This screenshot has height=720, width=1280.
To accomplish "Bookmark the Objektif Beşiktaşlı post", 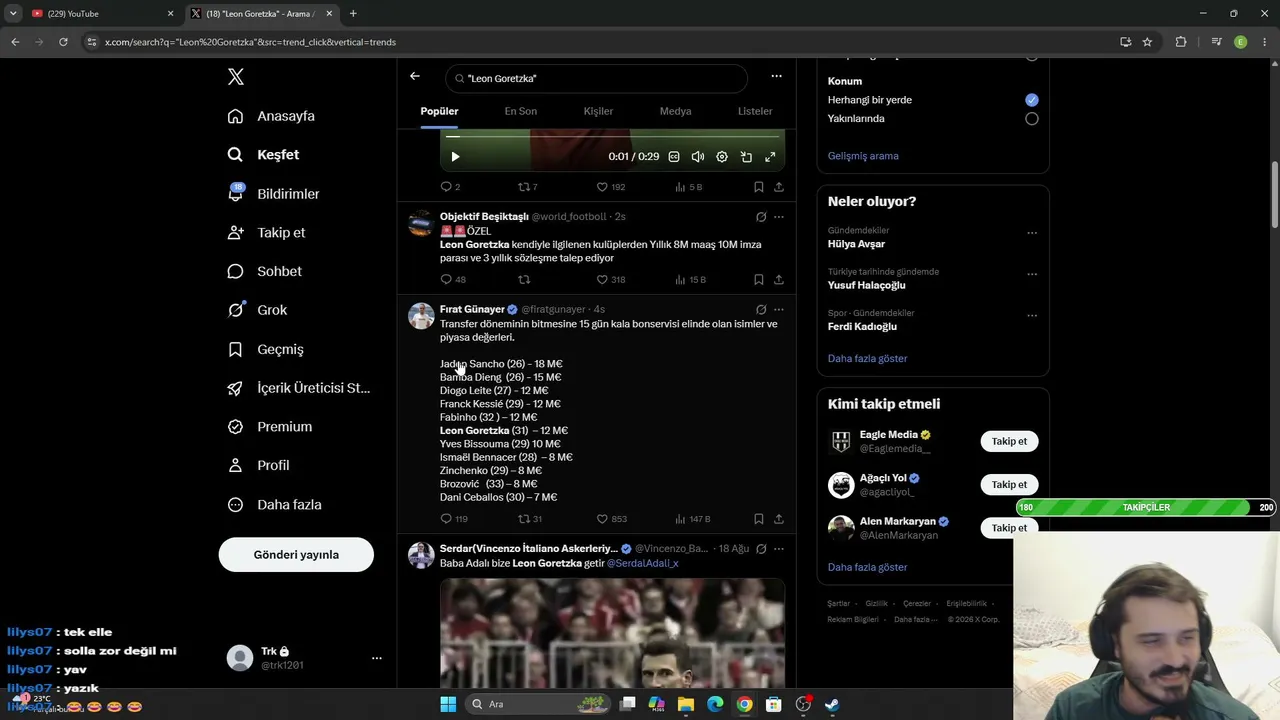I will tap(759, 280).
